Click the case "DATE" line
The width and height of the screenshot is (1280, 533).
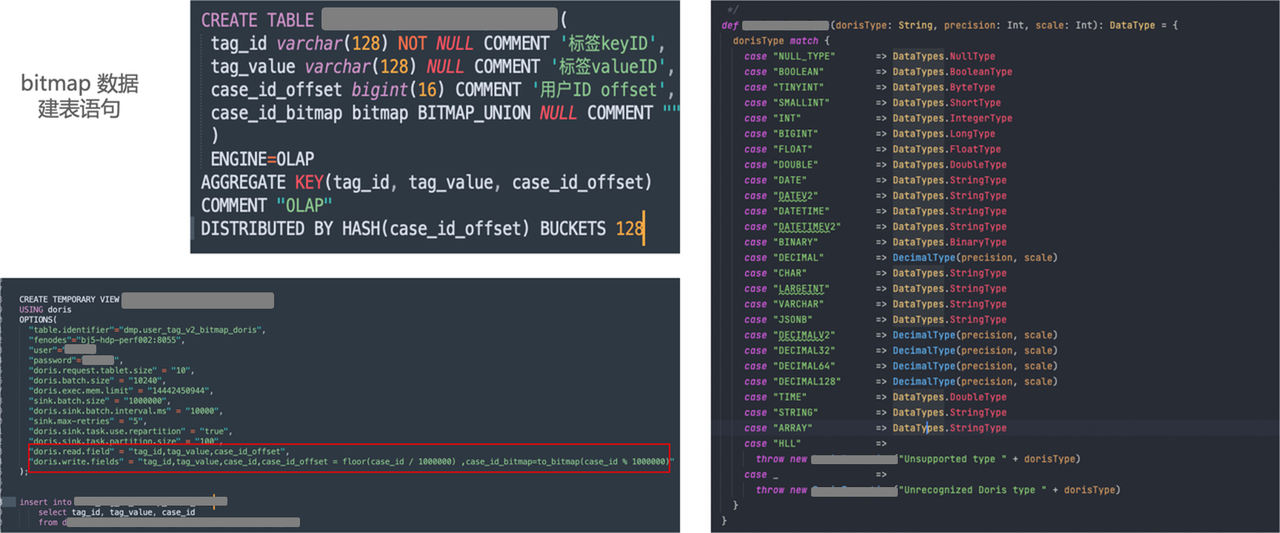pyautogui.click(x=875, y=180)
